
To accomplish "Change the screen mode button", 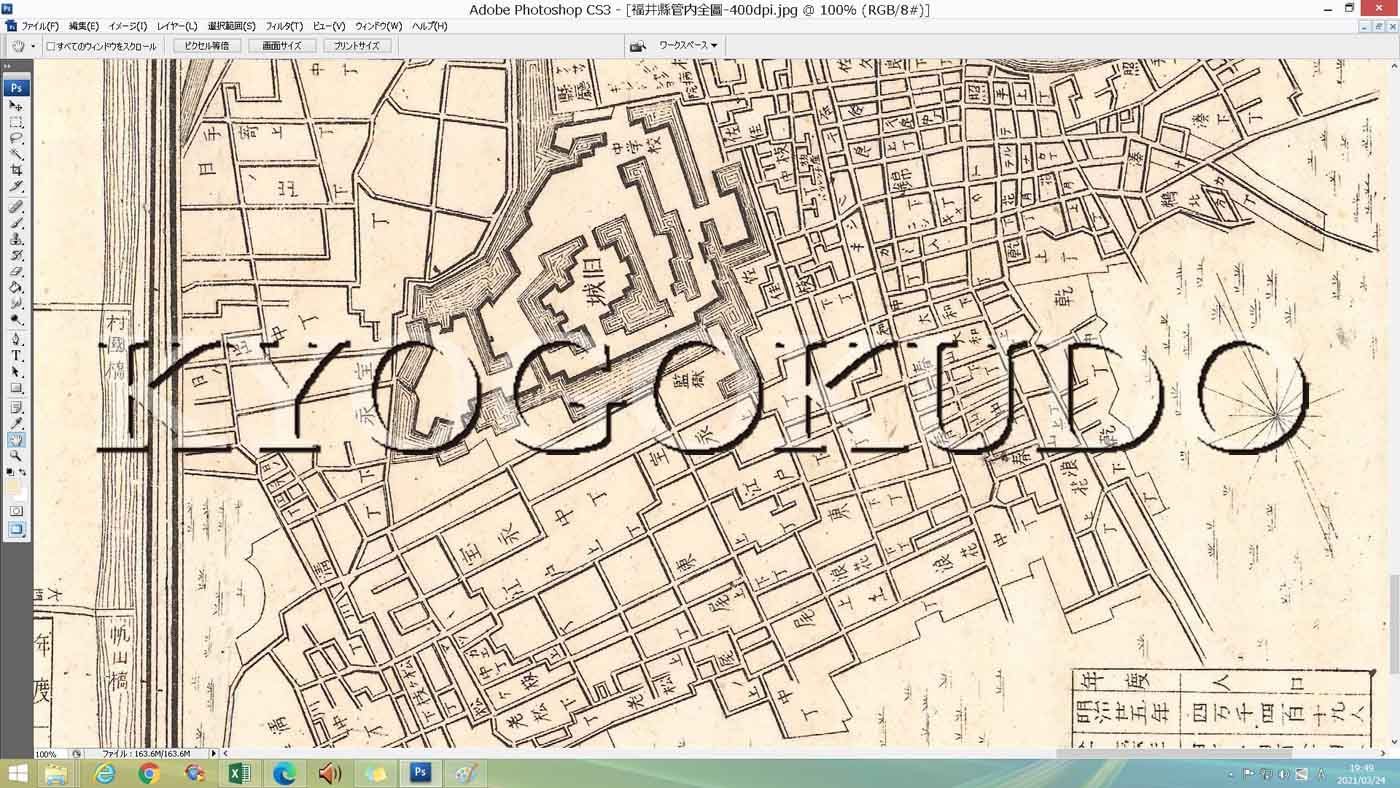I will (16, 529).
